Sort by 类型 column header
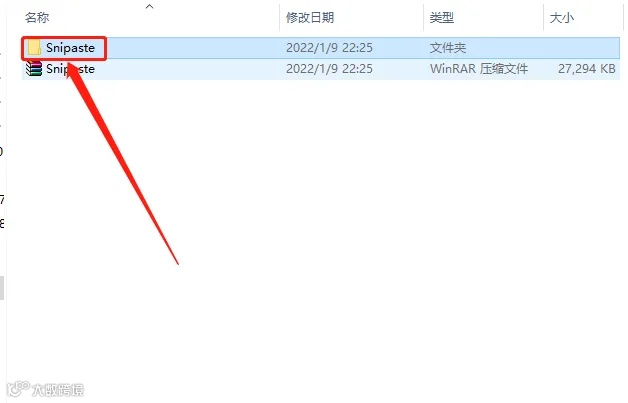Screen dimensions: 628x403 pyautogui.click(x=442, y=18)
